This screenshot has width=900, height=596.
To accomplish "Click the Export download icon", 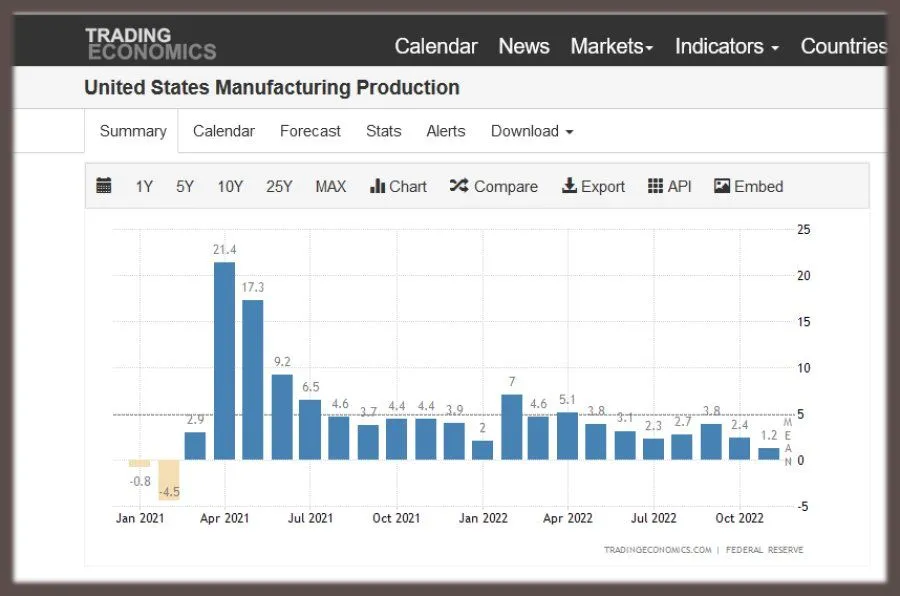I will click(x=569, y=186).
